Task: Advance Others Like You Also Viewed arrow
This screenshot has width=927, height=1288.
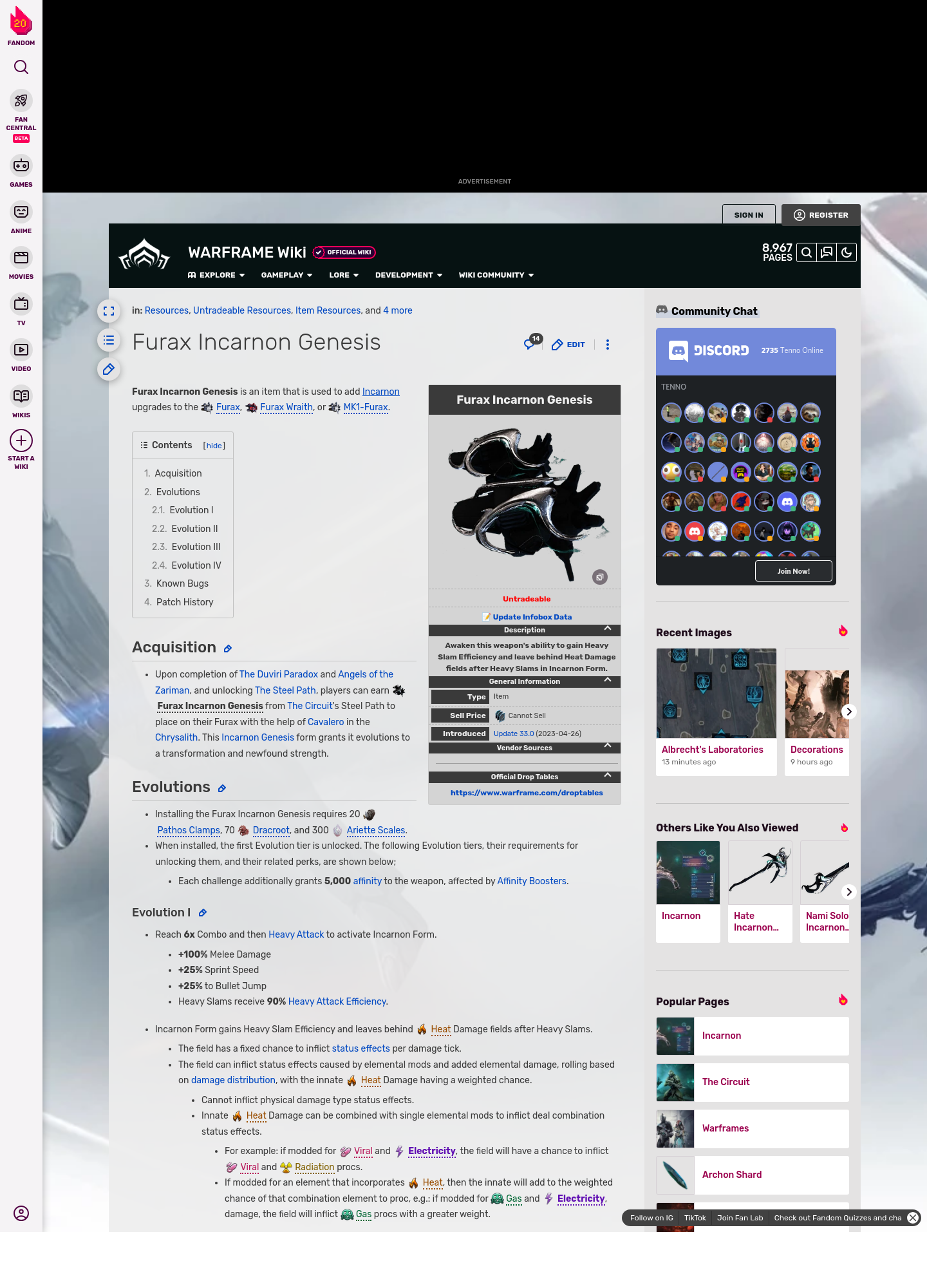Action: pos(848,892)
